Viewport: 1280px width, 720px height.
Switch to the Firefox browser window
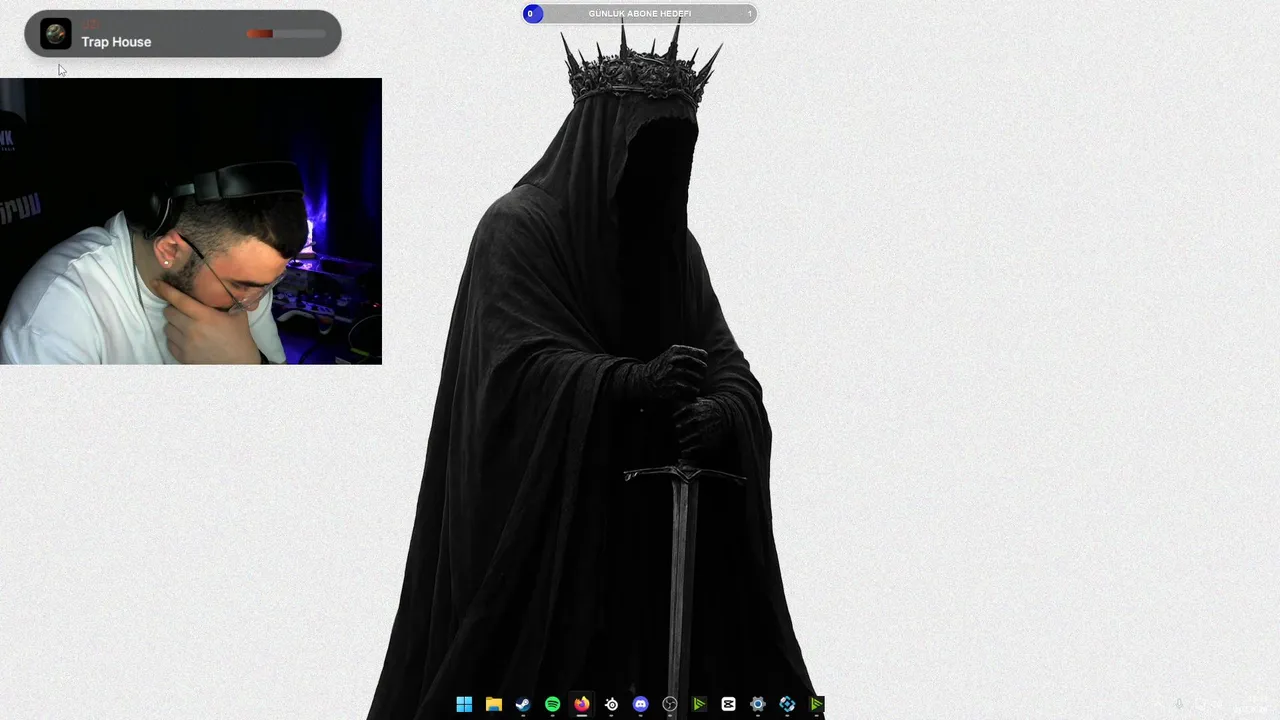pos(581,704)
